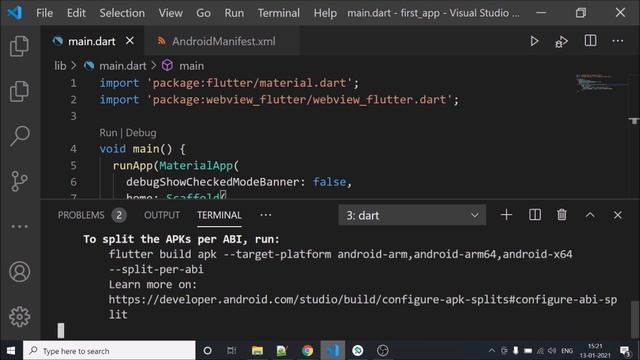Open the Help menu
Screen dimensions: 640x360
pyautogui.click(x=325, y=13)
